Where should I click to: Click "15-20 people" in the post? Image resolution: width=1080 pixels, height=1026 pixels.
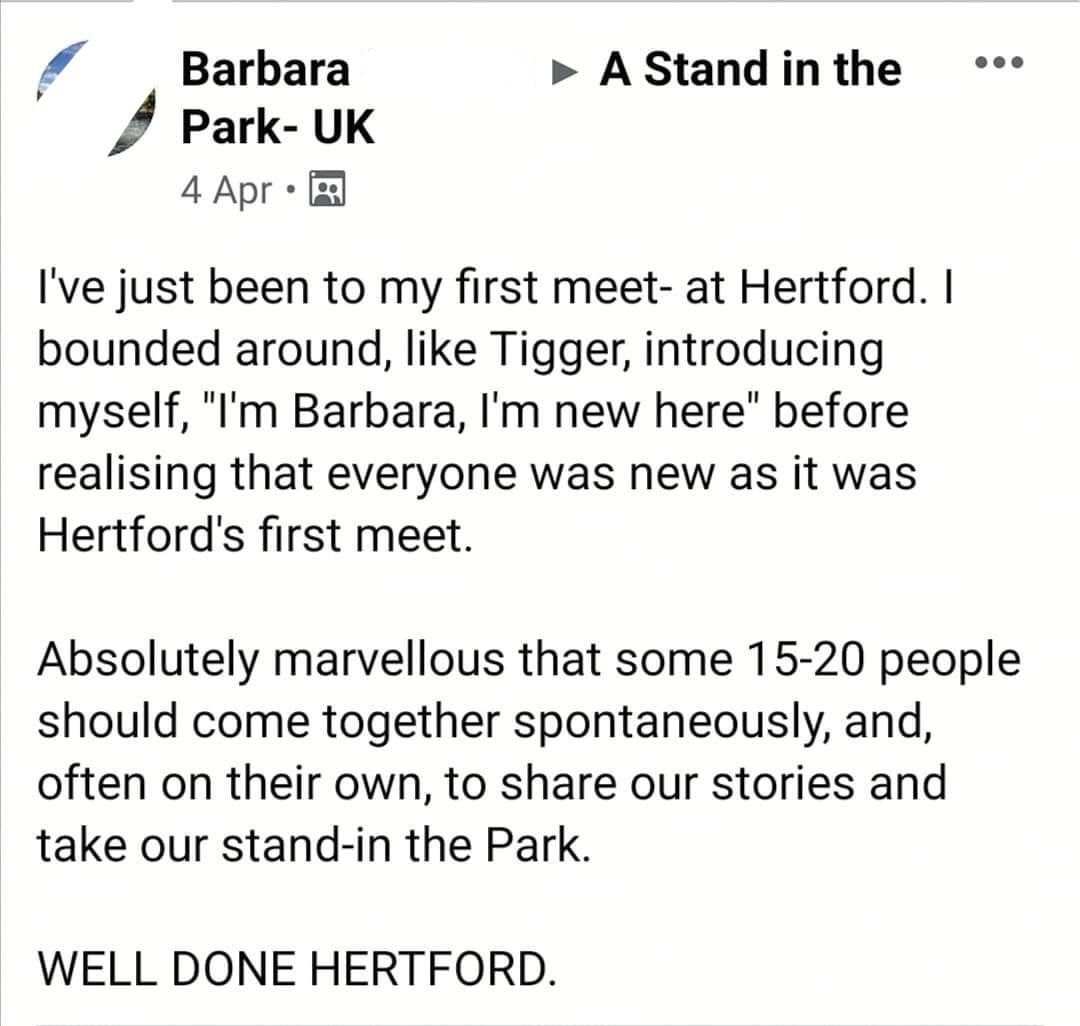[x=883, y=660]
